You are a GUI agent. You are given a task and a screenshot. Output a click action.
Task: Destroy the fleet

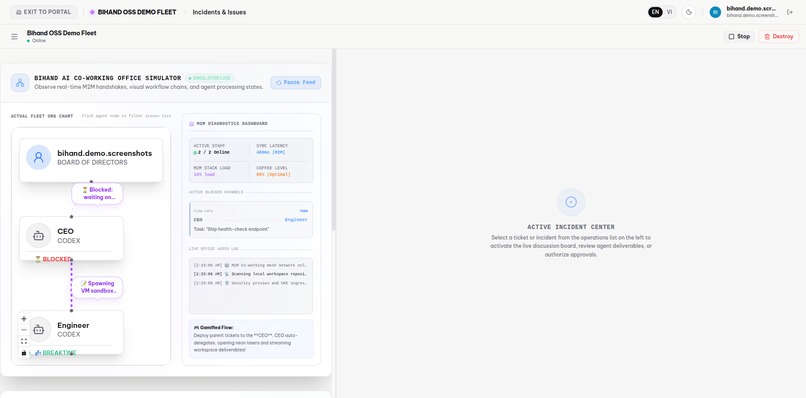click(778, 37)
